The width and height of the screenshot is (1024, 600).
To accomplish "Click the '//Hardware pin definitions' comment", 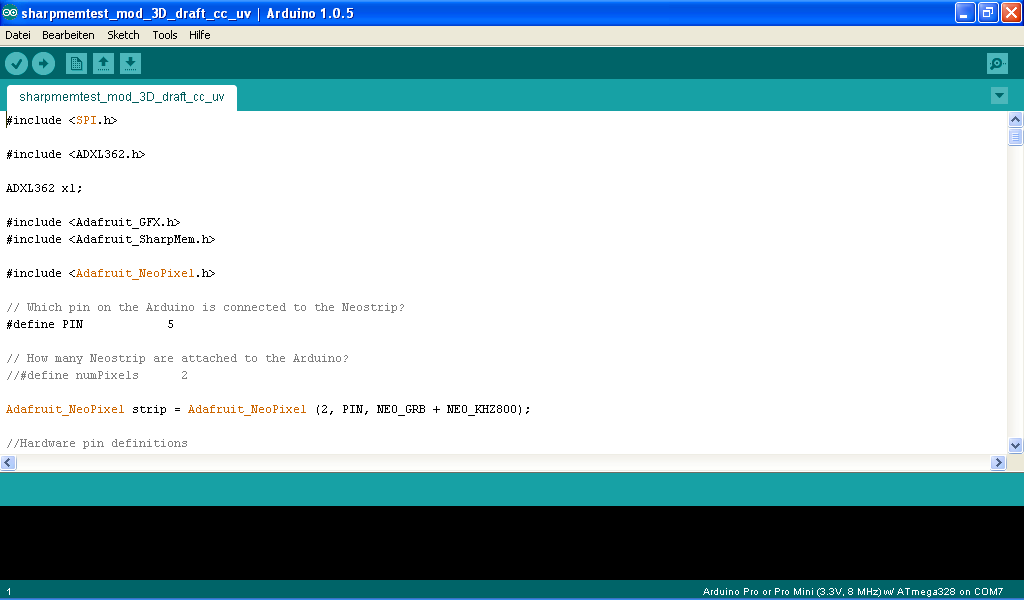I will [97, 443].
